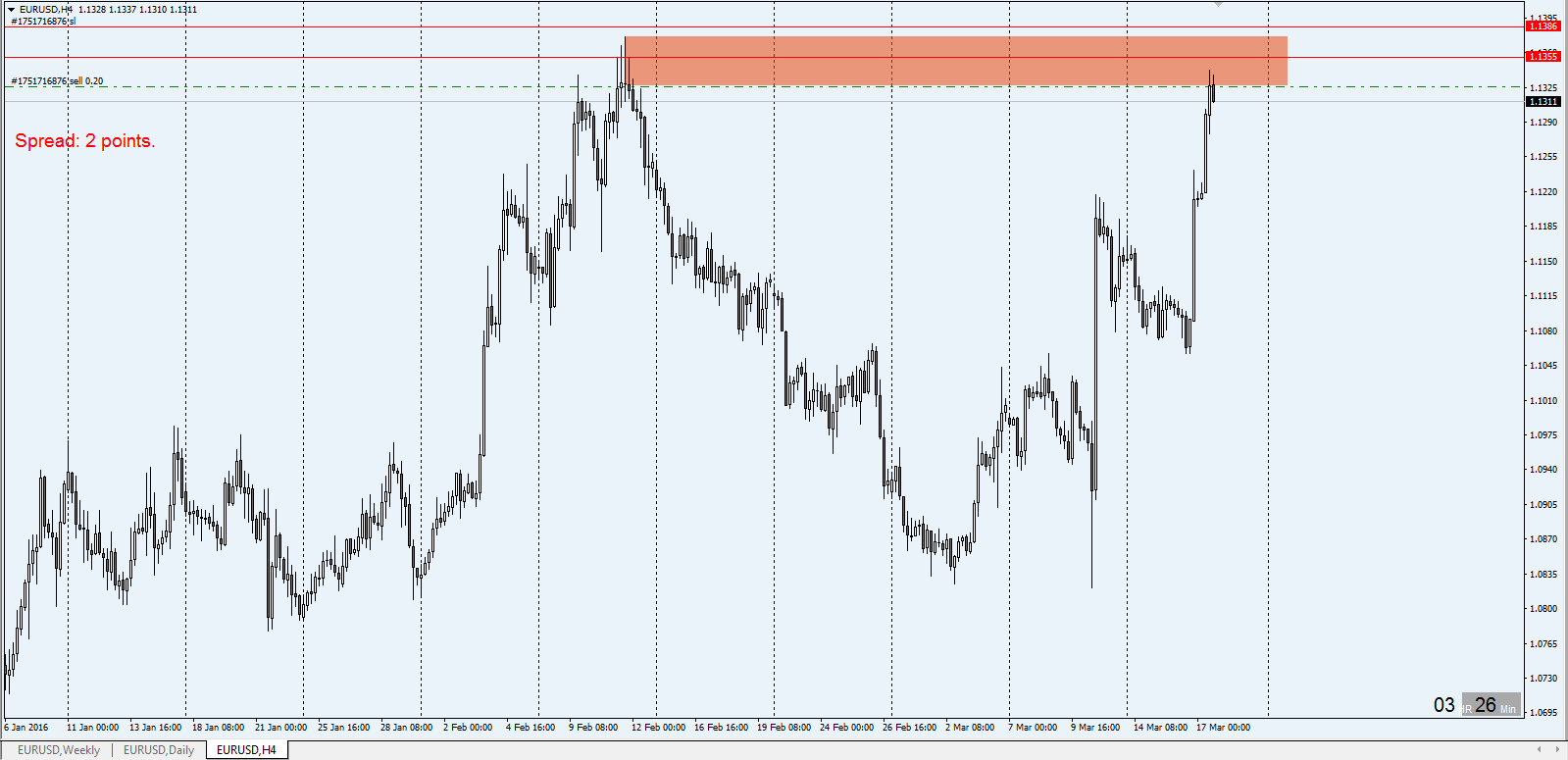Image resolution: width=1568 pixels, height=760 pixels.
Task: Click the '14 Mar 08:00' time axis label
Action: pos(1160,728)
